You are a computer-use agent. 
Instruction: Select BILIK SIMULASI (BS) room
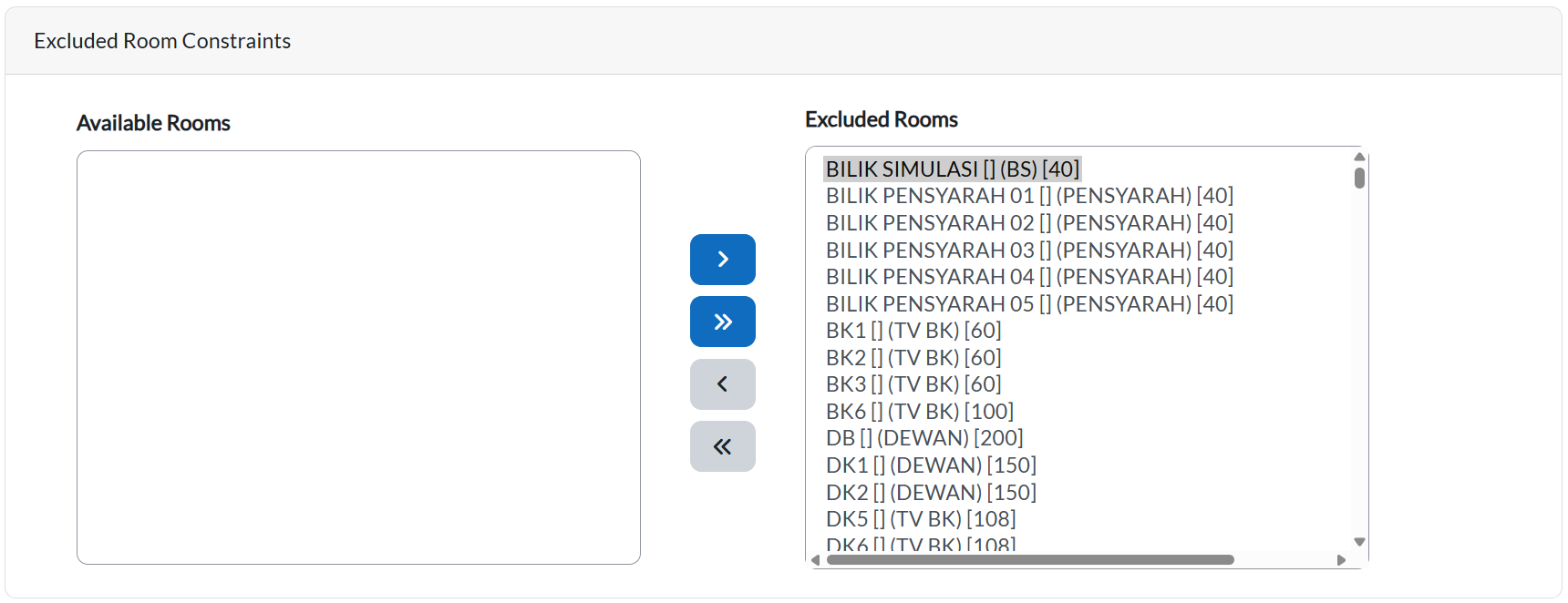pos(952,169)
